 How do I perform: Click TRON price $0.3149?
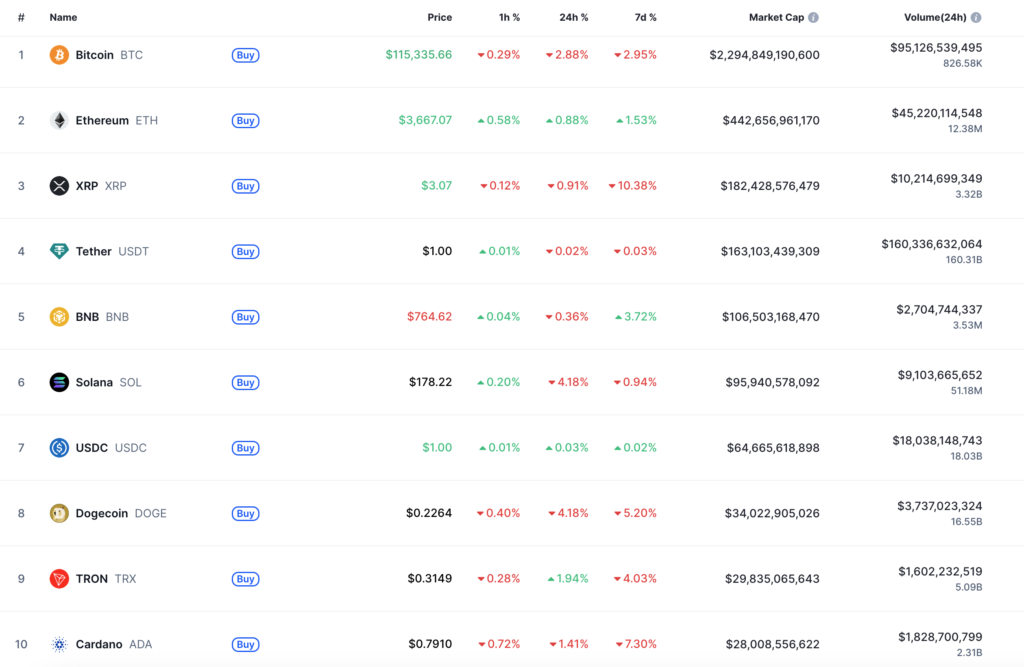point(430,579)
